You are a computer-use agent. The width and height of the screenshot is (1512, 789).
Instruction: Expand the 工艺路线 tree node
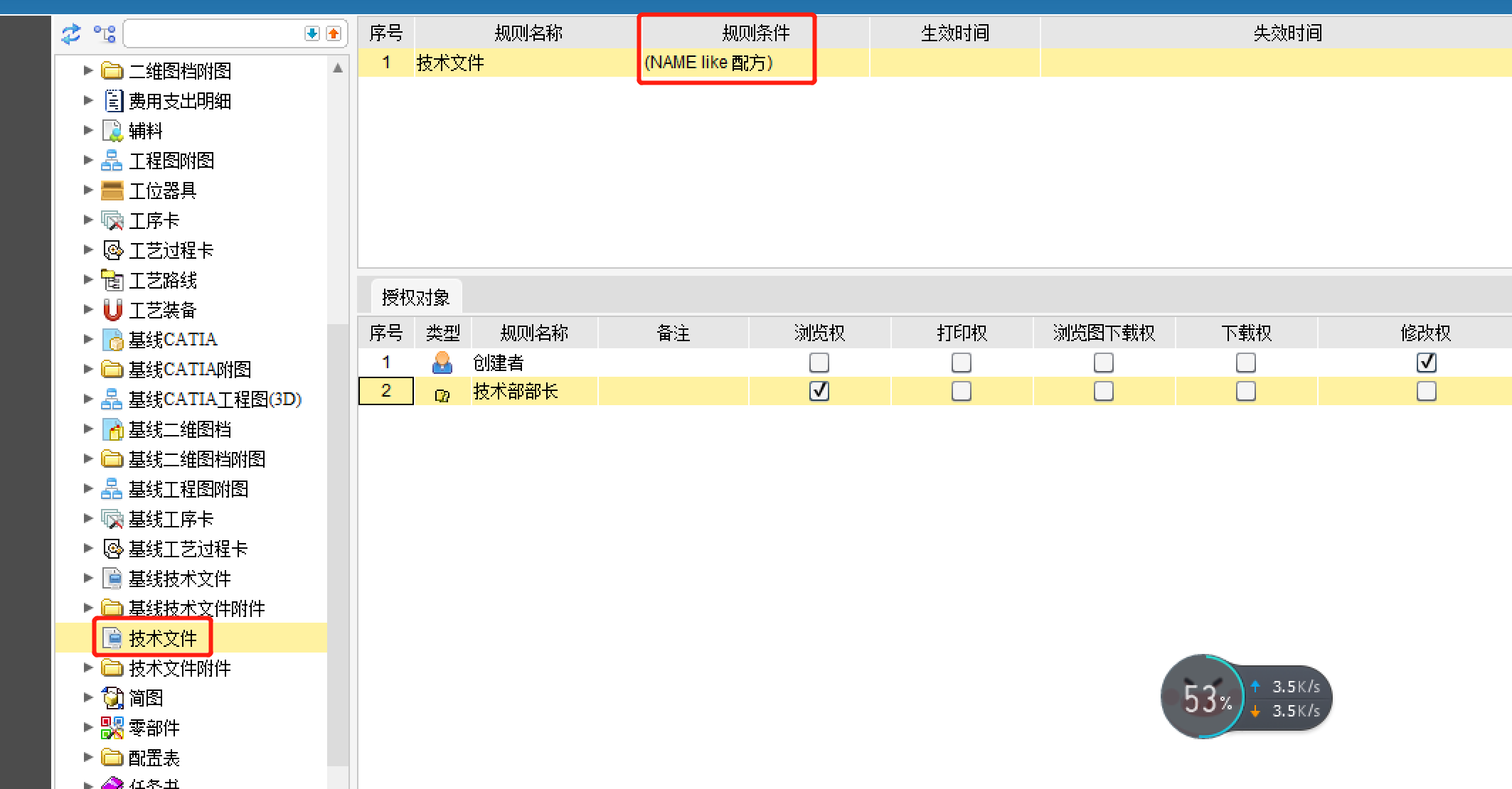pos(88,279)
